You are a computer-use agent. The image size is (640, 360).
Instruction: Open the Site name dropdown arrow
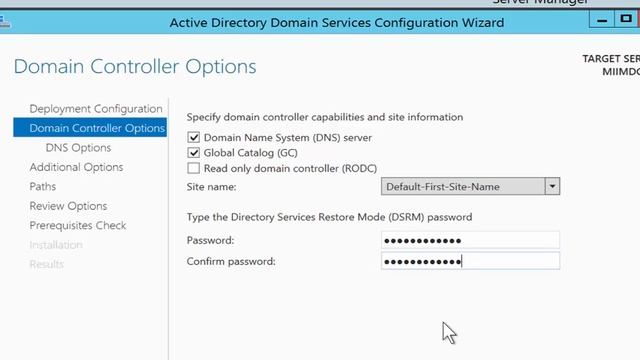tap(552, 187)
